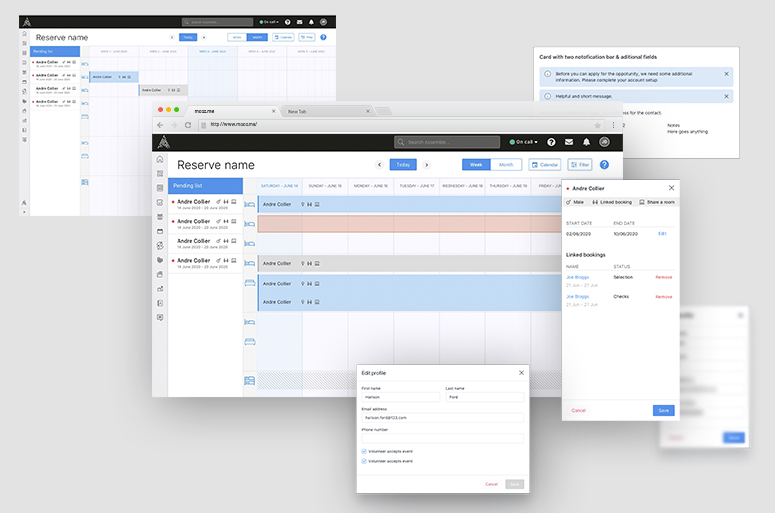Click the notification bell in front header
Viewport: 775px width, 513px height.
[586, 142]
